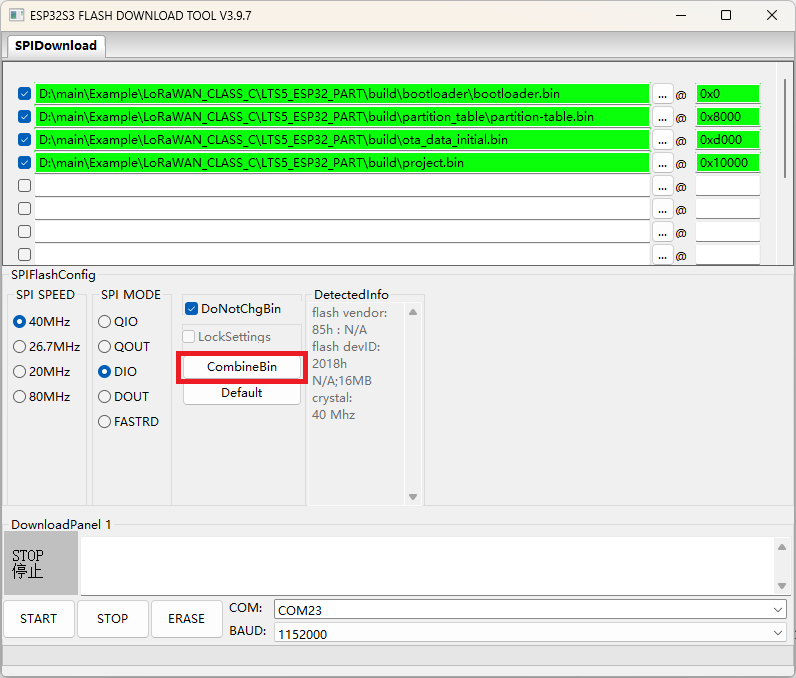Click DetectedInfo scroll down arrow
The image size is (796, 678).
click(x=413, y=497)
